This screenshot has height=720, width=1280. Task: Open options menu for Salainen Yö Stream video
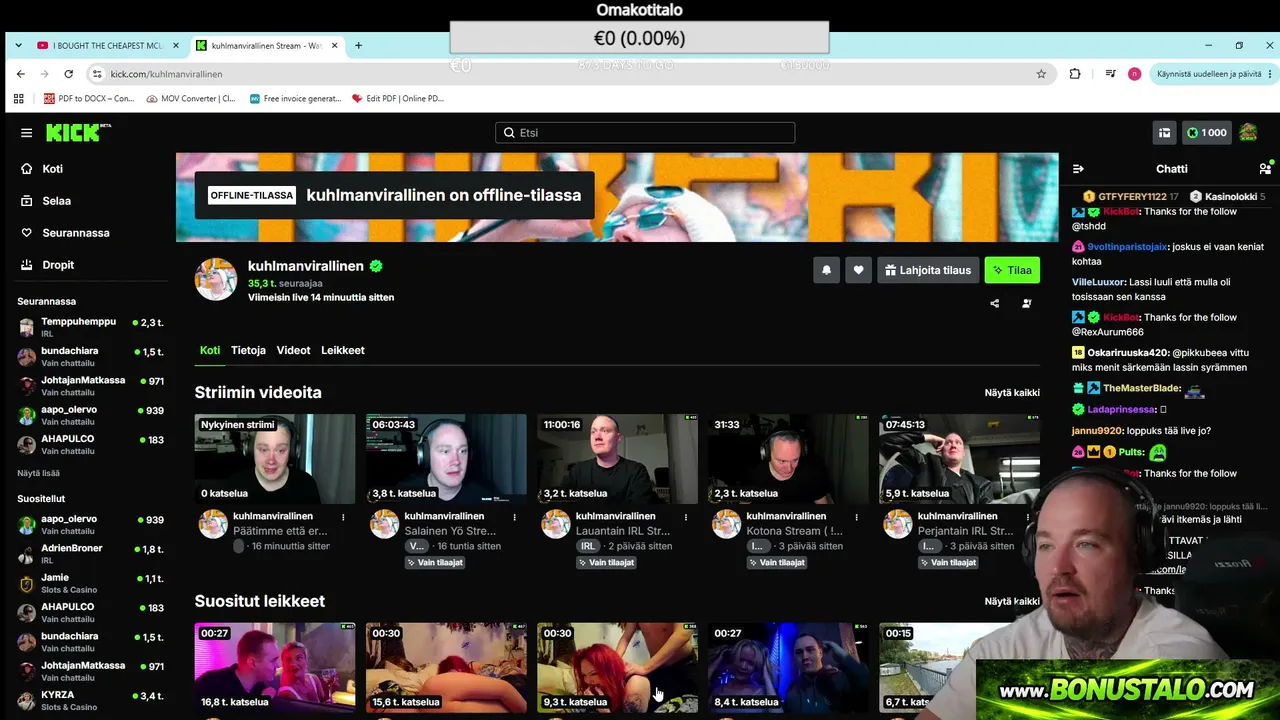point(514,517)
